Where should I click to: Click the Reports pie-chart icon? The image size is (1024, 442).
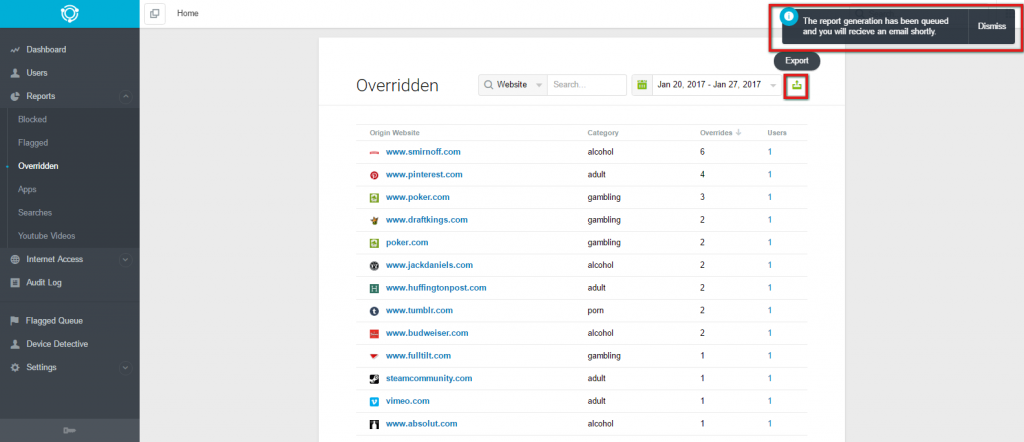(x=15, y=96)
